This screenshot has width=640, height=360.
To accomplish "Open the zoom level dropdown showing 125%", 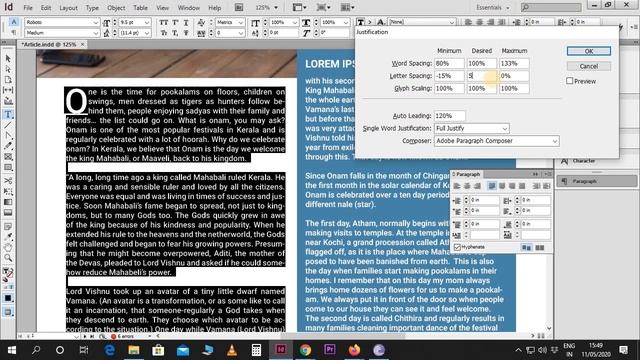I will pos(276,7).
